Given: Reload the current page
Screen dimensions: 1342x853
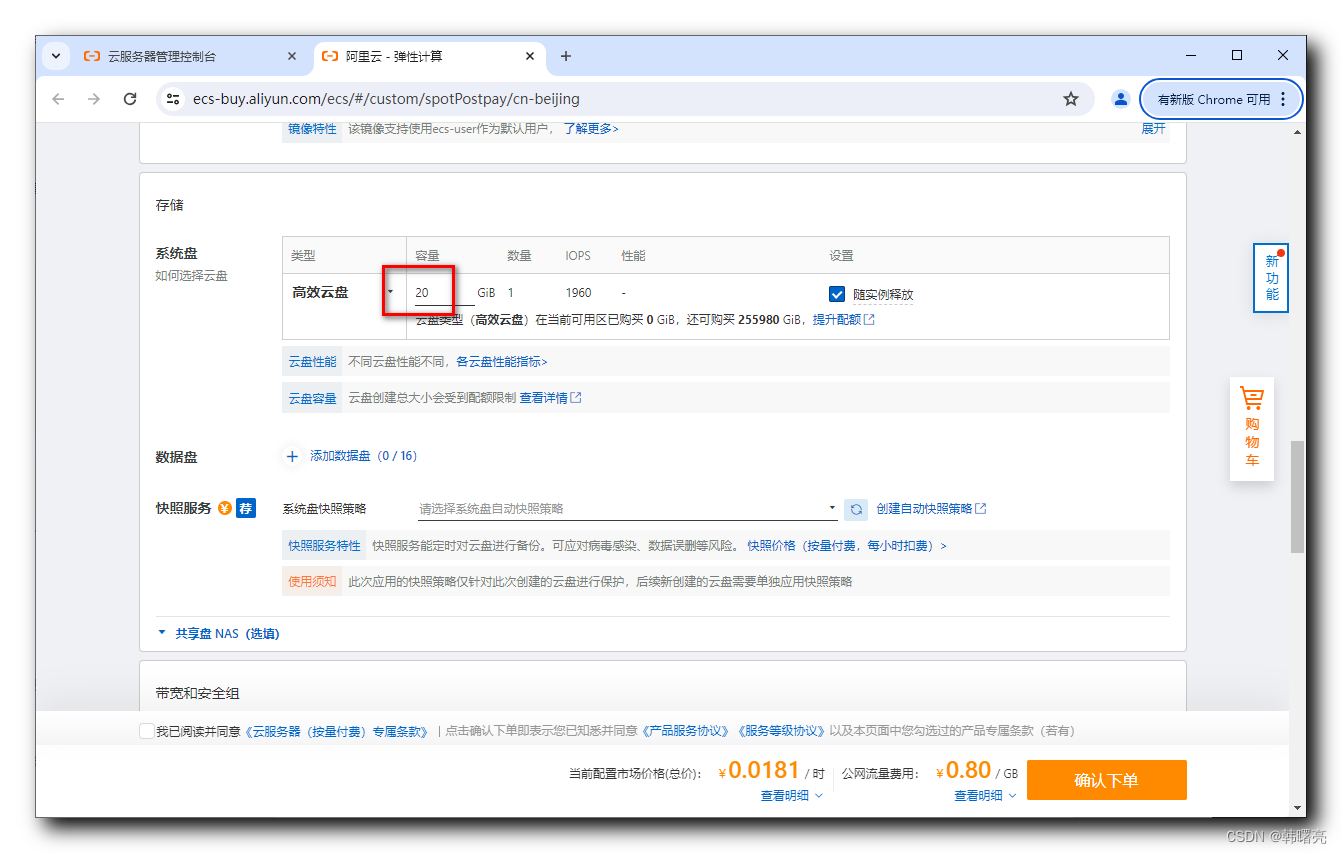Looking at the screenshot, I should 130,98.
